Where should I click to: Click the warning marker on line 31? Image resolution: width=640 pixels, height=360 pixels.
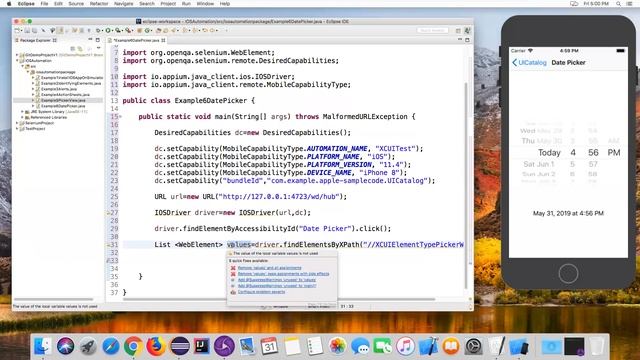click(x=109, y=245)
